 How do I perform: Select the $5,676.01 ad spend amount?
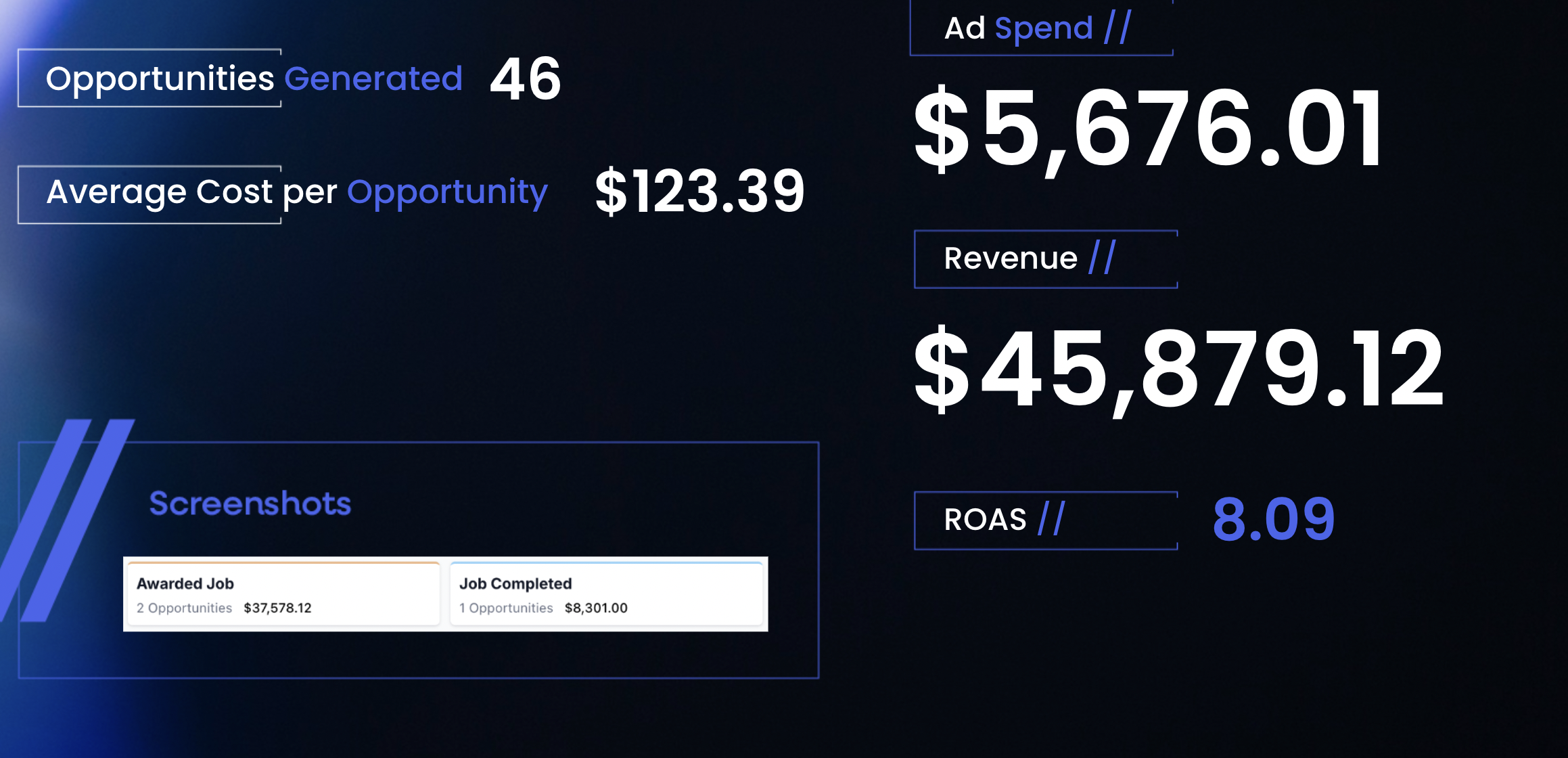(1148, 130)
